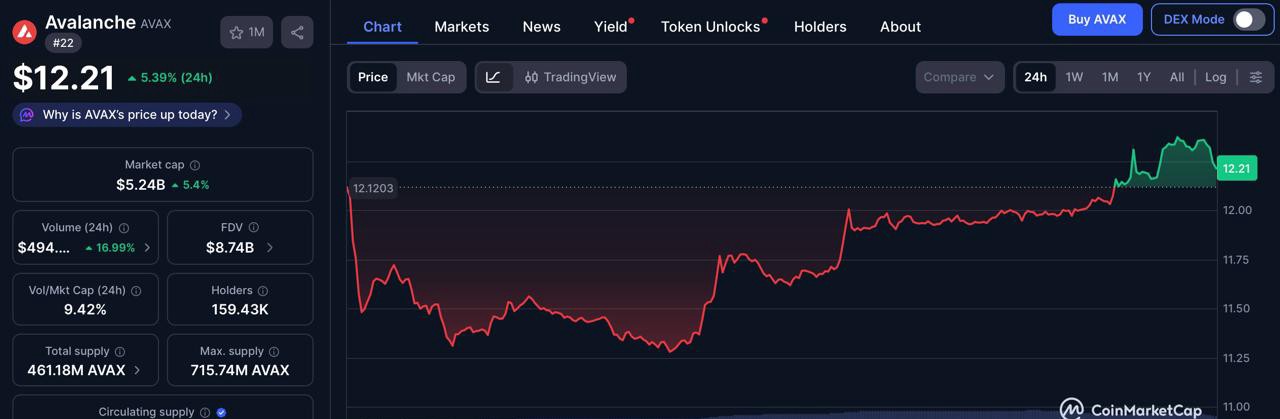
Task: Open the Holders tab
Action: (820, 27)
